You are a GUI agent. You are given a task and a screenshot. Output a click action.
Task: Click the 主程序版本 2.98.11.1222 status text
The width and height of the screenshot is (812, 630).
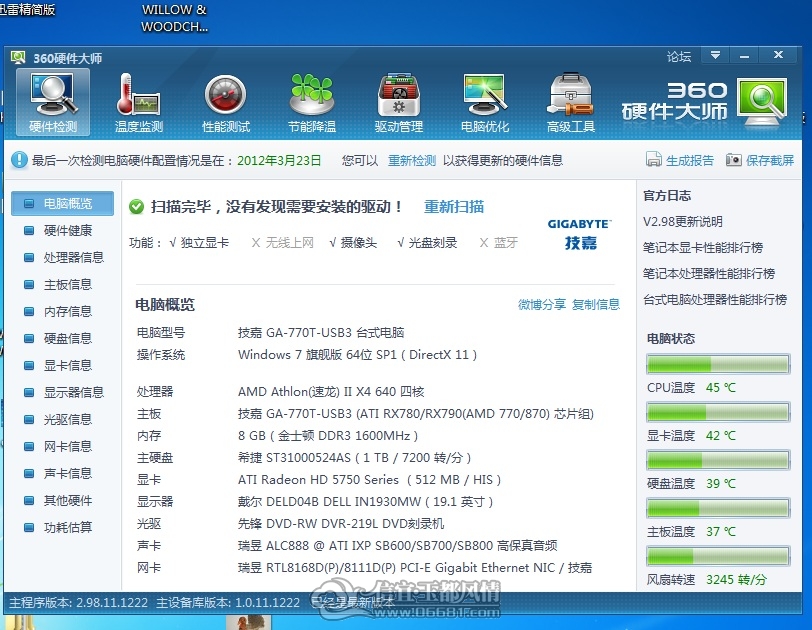[x=78, y=603]
